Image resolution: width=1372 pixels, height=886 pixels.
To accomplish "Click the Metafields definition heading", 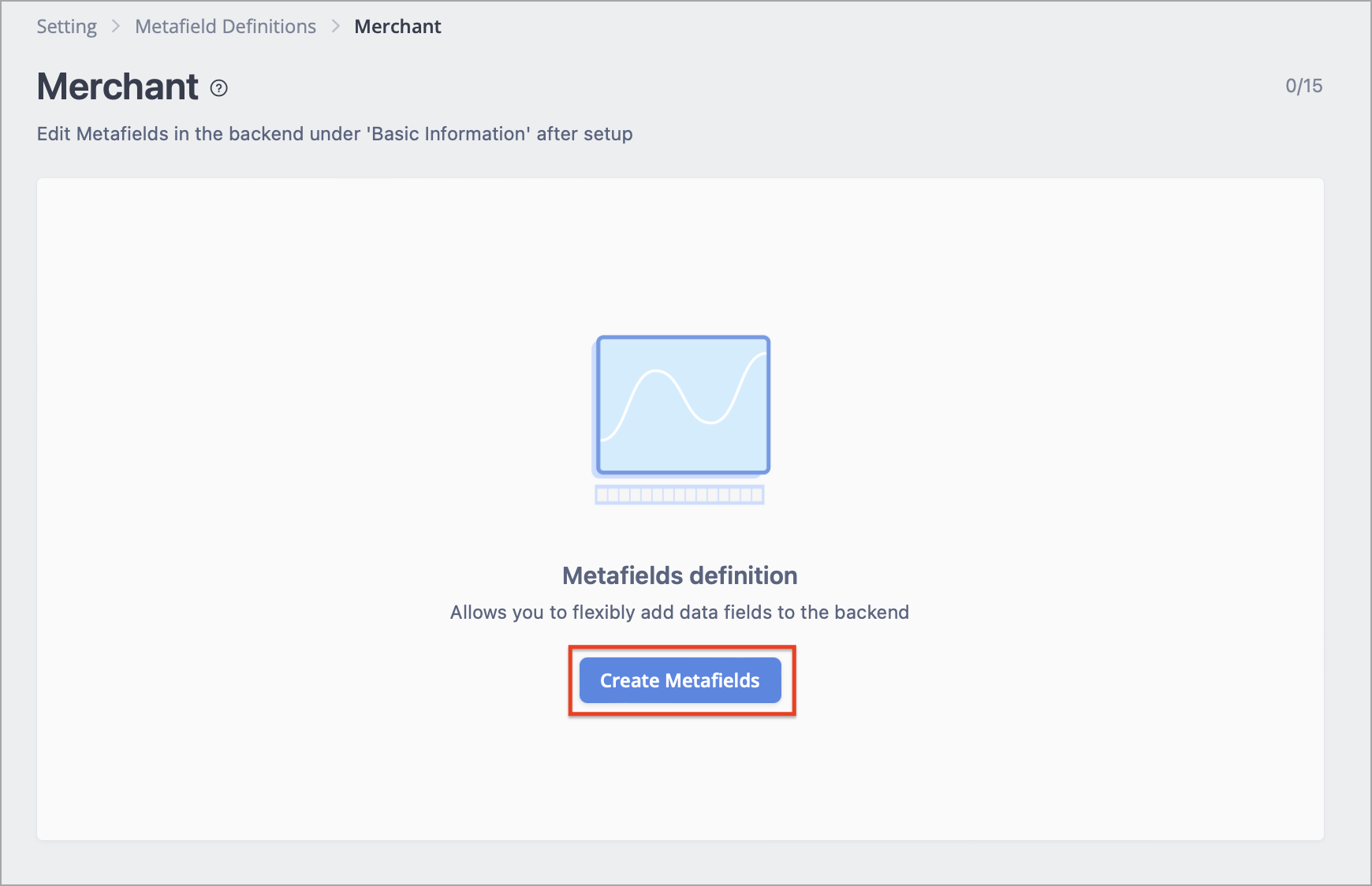I will coord(680,575).
